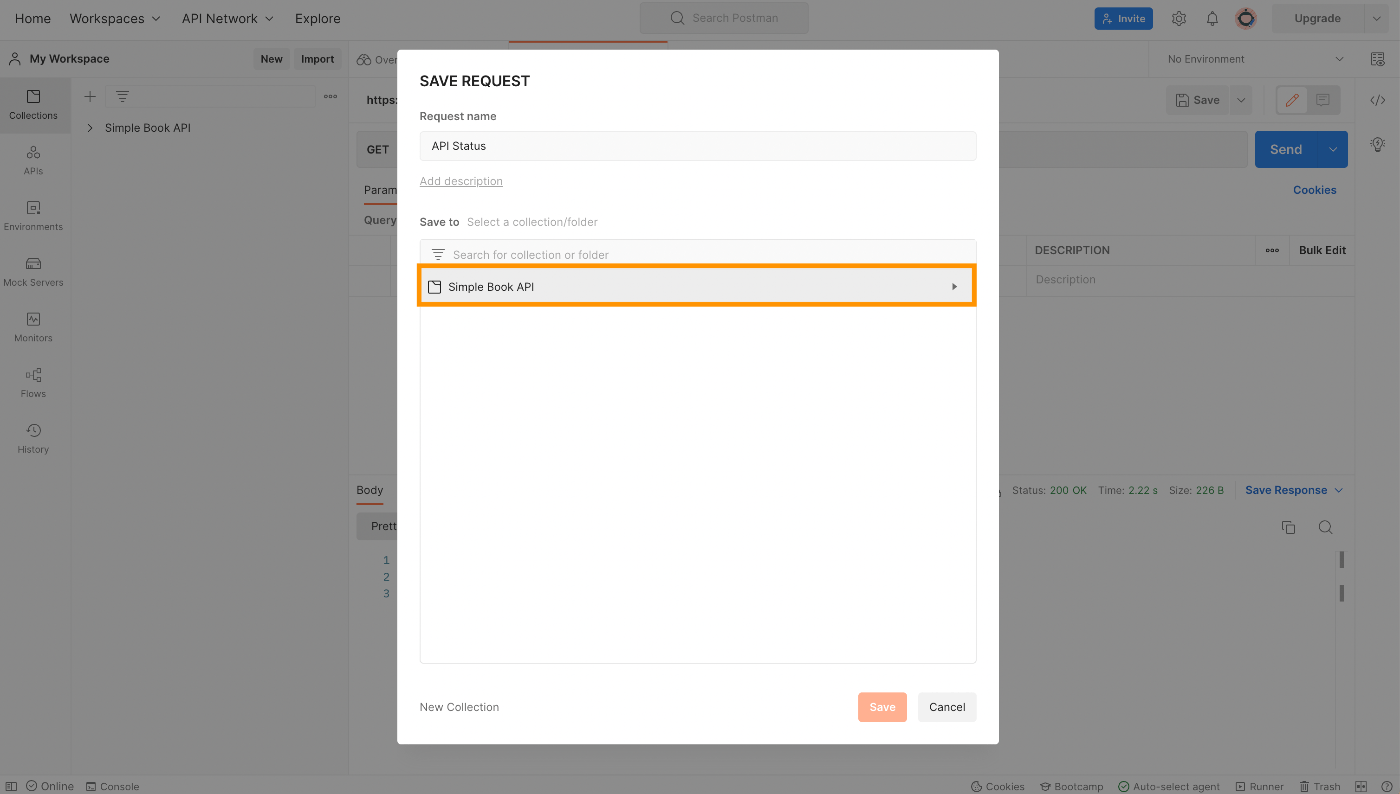Open the Monitors sidebar section
1400x794 pixels.
33,327
